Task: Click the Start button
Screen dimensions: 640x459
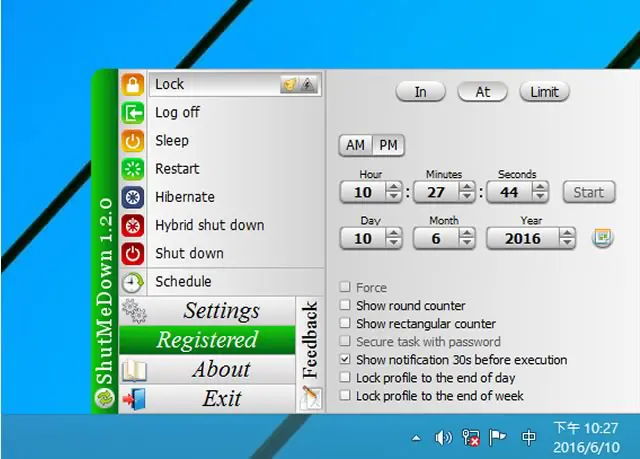Action: [589, 192]
